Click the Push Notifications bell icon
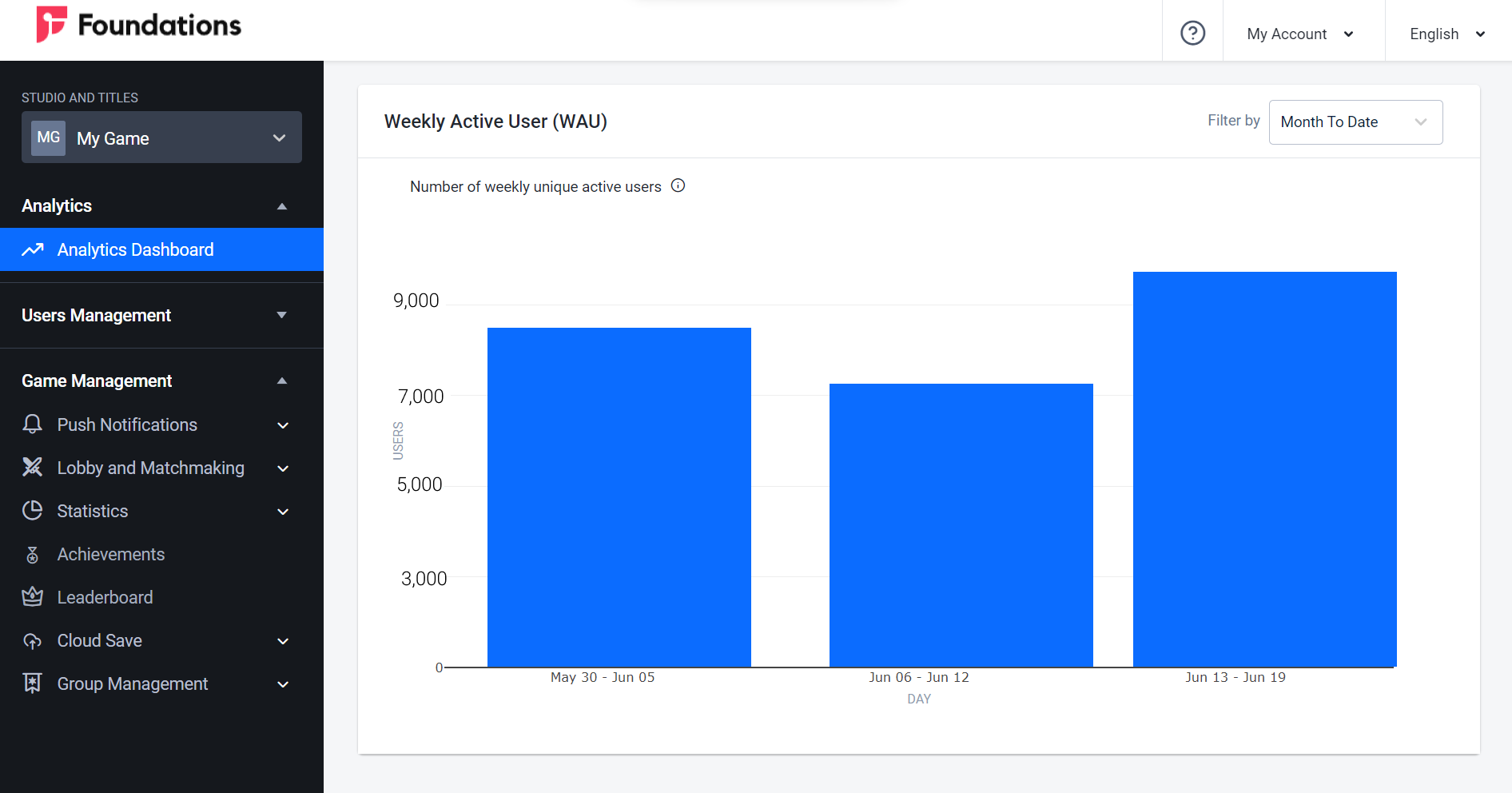The width and height of the screenshot is (1512, 793). click(32, 424)
